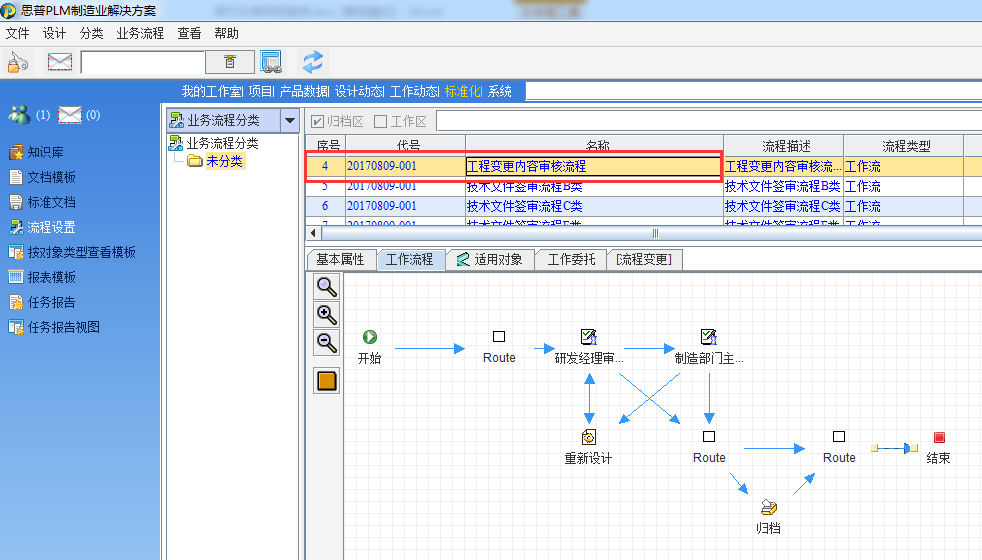Click the filter field beside 工作区 checkbox
The width and height of the screenshot is (982, 560).
coord(709,121)
